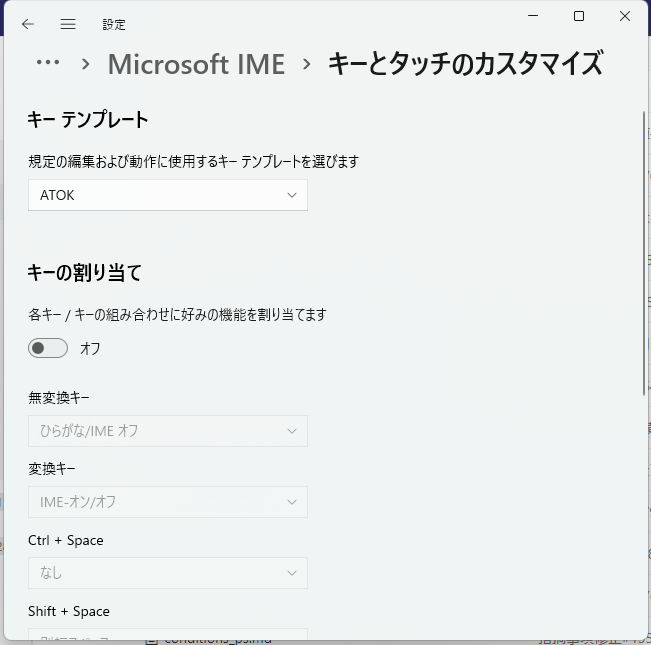Open the Shift + Space dropdown
Screen dimensions: 651x645
tap(168, 635)
